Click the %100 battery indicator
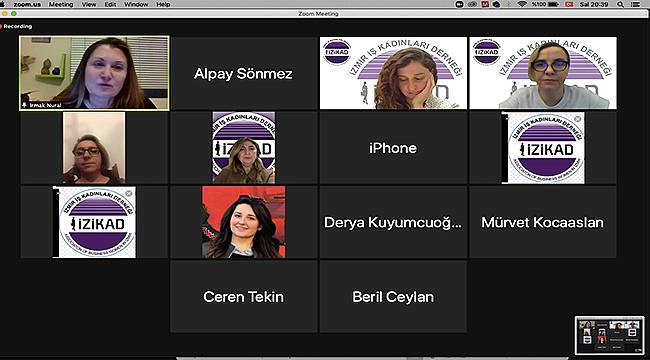This screenshot has height=360, width=650. point(545,4)
